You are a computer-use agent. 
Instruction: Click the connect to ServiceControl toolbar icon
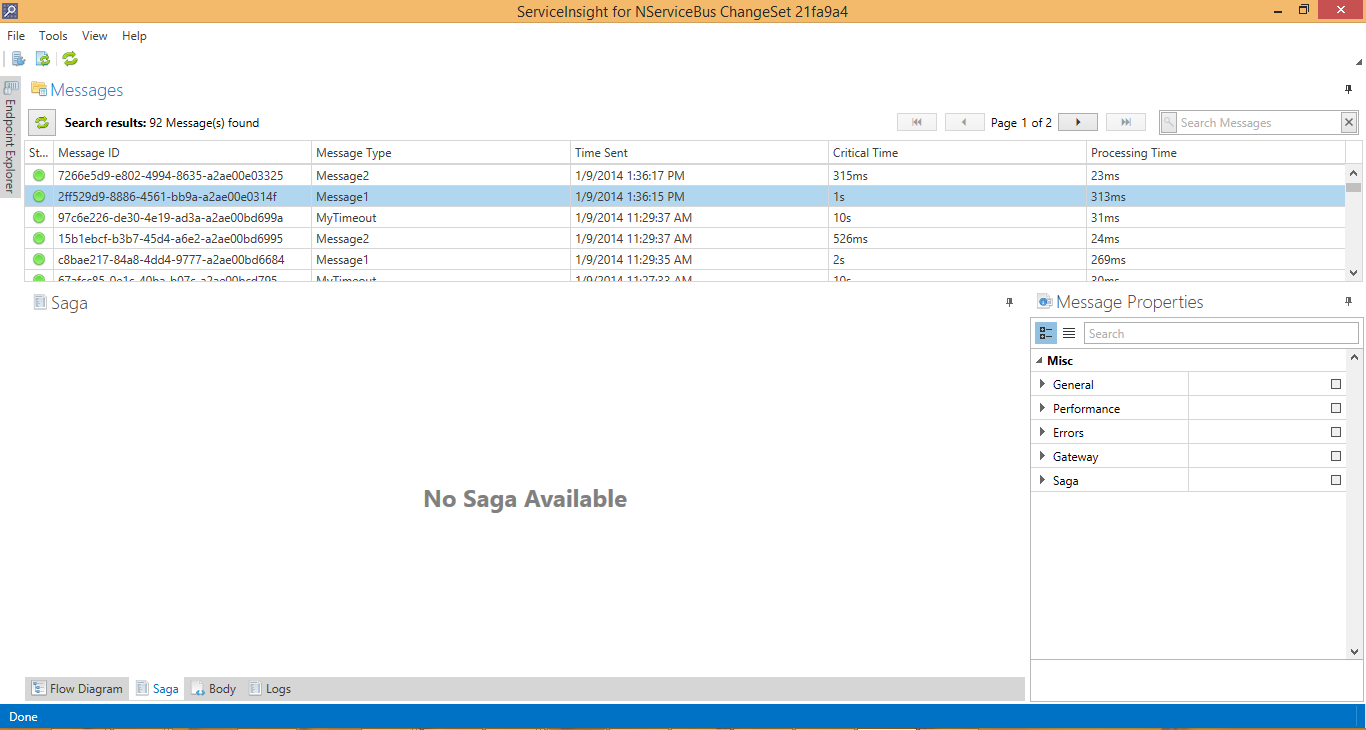[x=18, y=59]
